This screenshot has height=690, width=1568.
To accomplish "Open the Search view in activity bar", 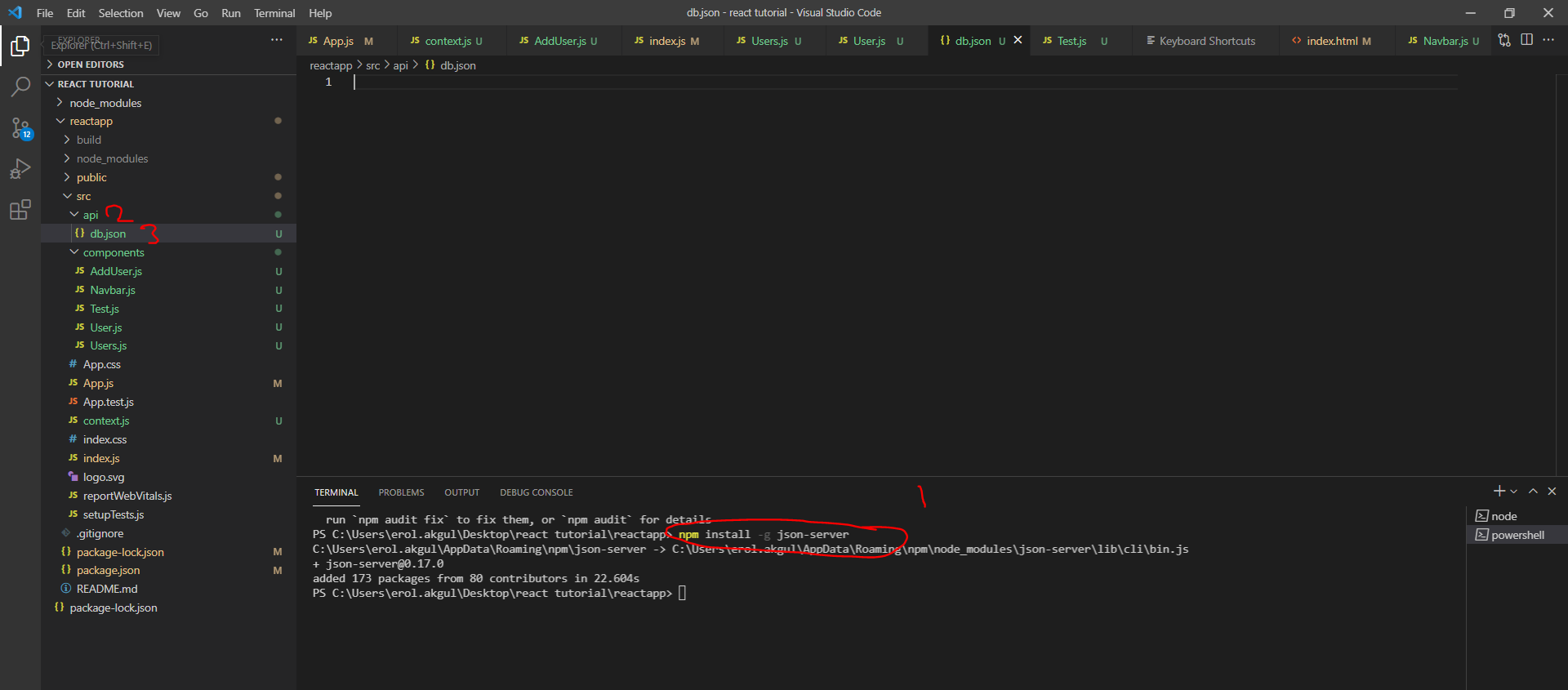I will (x=20, y=87).
